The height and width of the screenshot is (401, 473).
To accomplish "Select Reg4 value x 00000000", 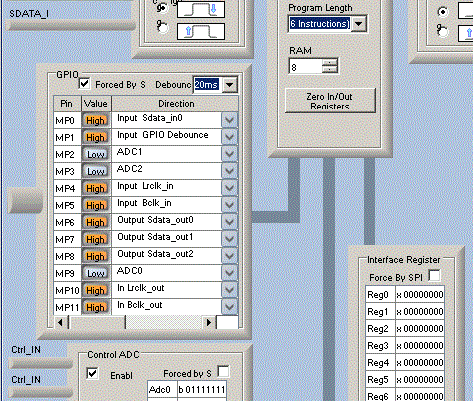I will click(x=420, y=363).
